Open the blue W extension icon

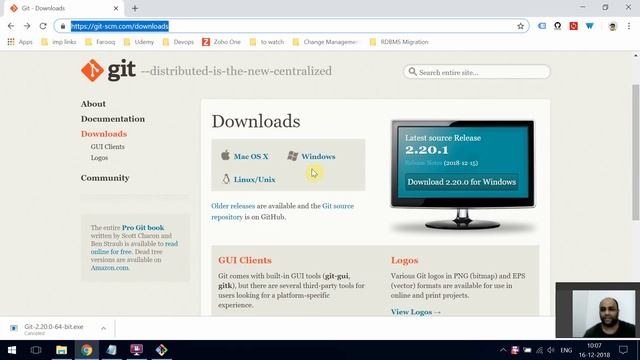[589, 26]
